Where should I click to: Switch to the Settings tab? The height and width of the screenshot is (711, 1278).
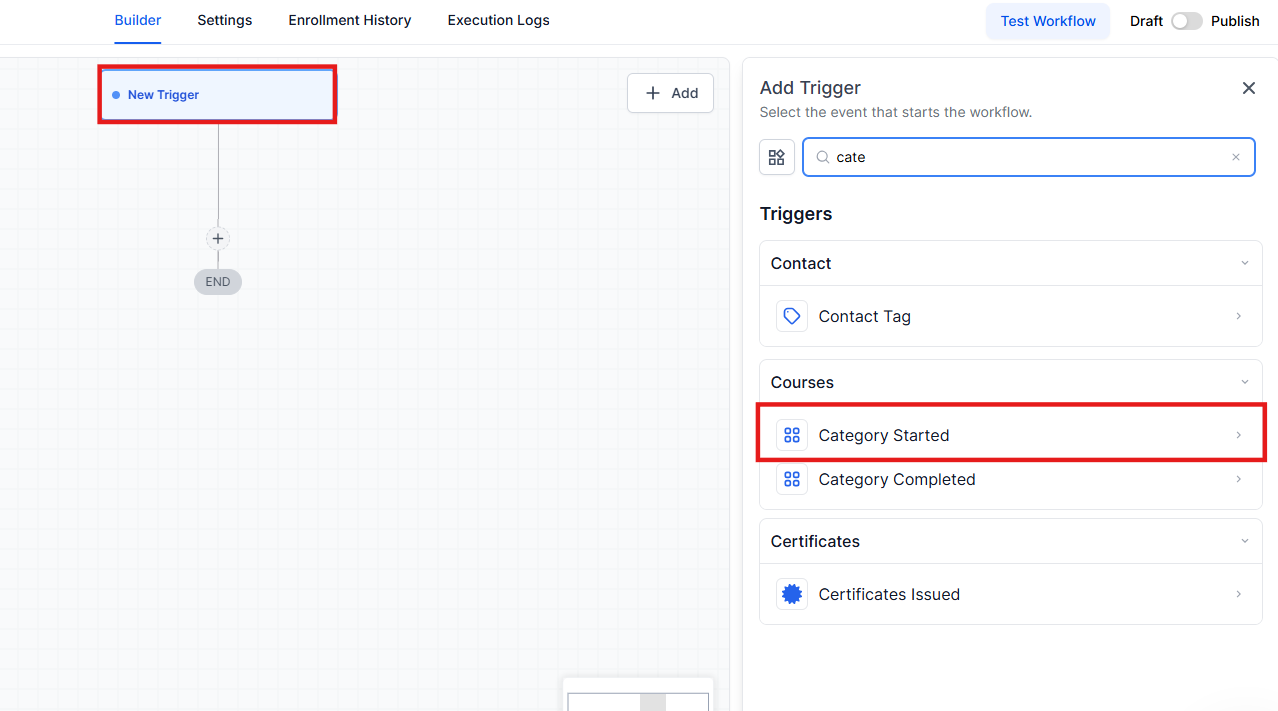225,20
